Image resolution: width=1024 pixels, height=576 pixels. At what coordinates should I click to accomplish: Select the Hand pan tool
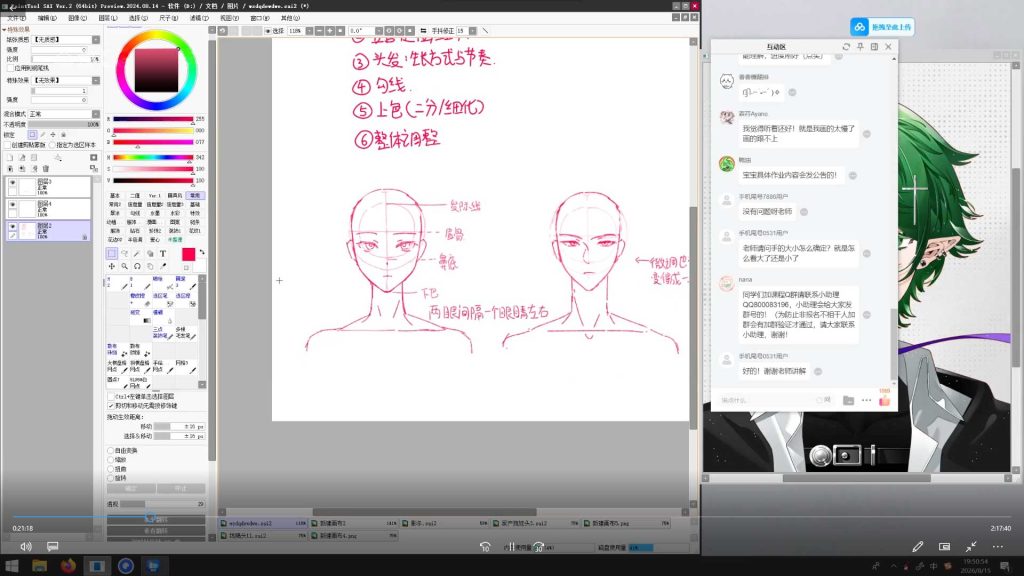point(150,266)
